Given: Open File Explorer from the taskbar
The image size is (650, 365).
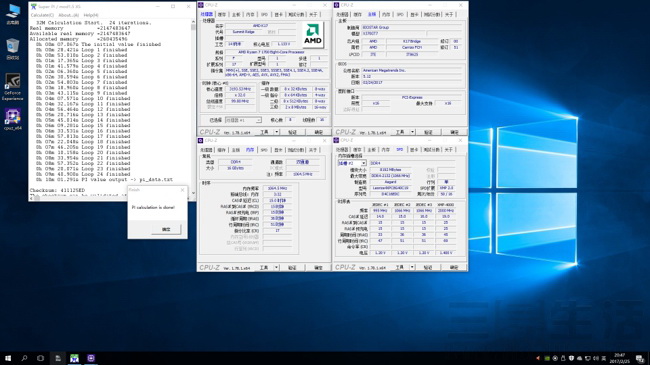Looking at the screenshot, I should tap(58, 358).
